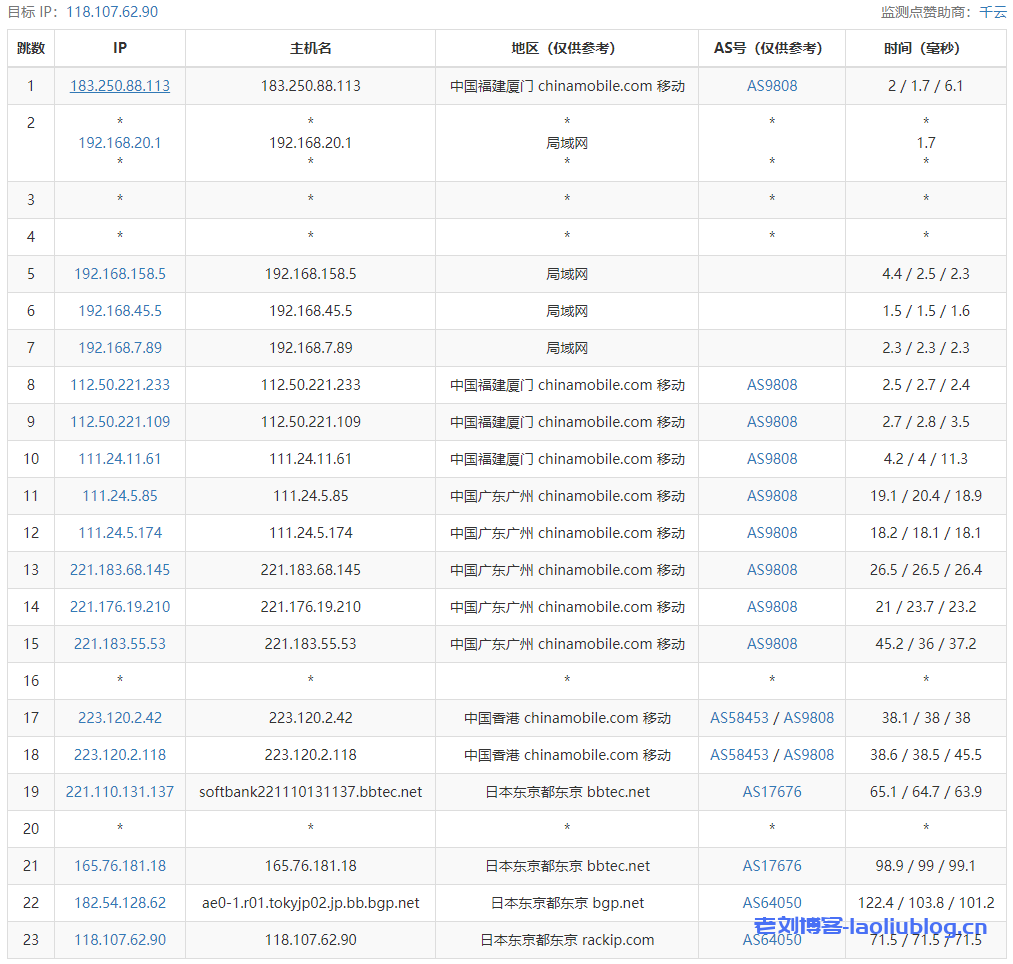Screen dimensions: 1013x964
Task: Open details for 112.50.221.233
Action: click(119, 384)
